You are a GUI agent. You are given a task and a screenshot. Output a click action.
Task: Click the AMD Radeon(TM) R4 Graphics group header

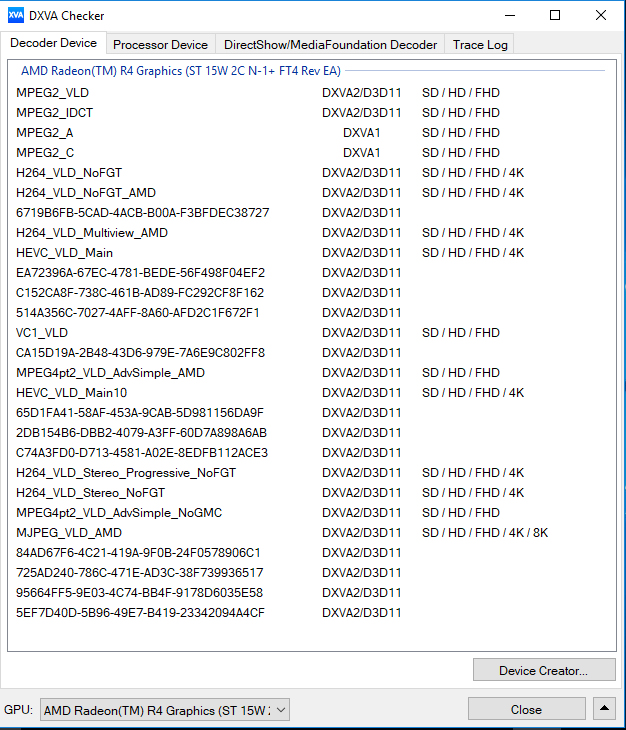tap(181, 71)
